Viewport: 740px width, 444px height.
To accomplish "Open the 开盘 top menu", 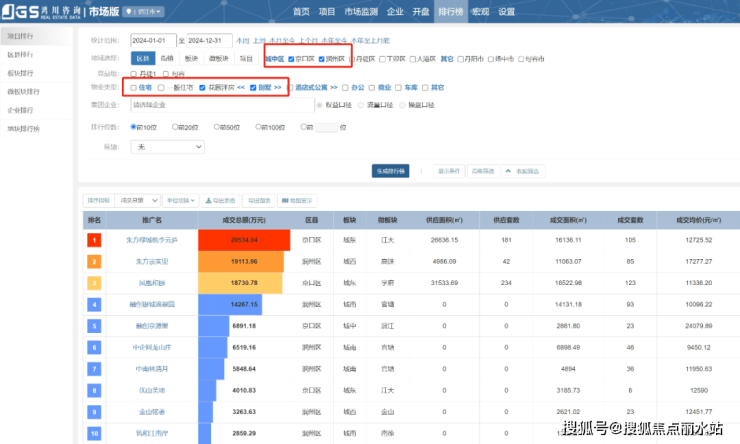I will [x=420, y=12].
